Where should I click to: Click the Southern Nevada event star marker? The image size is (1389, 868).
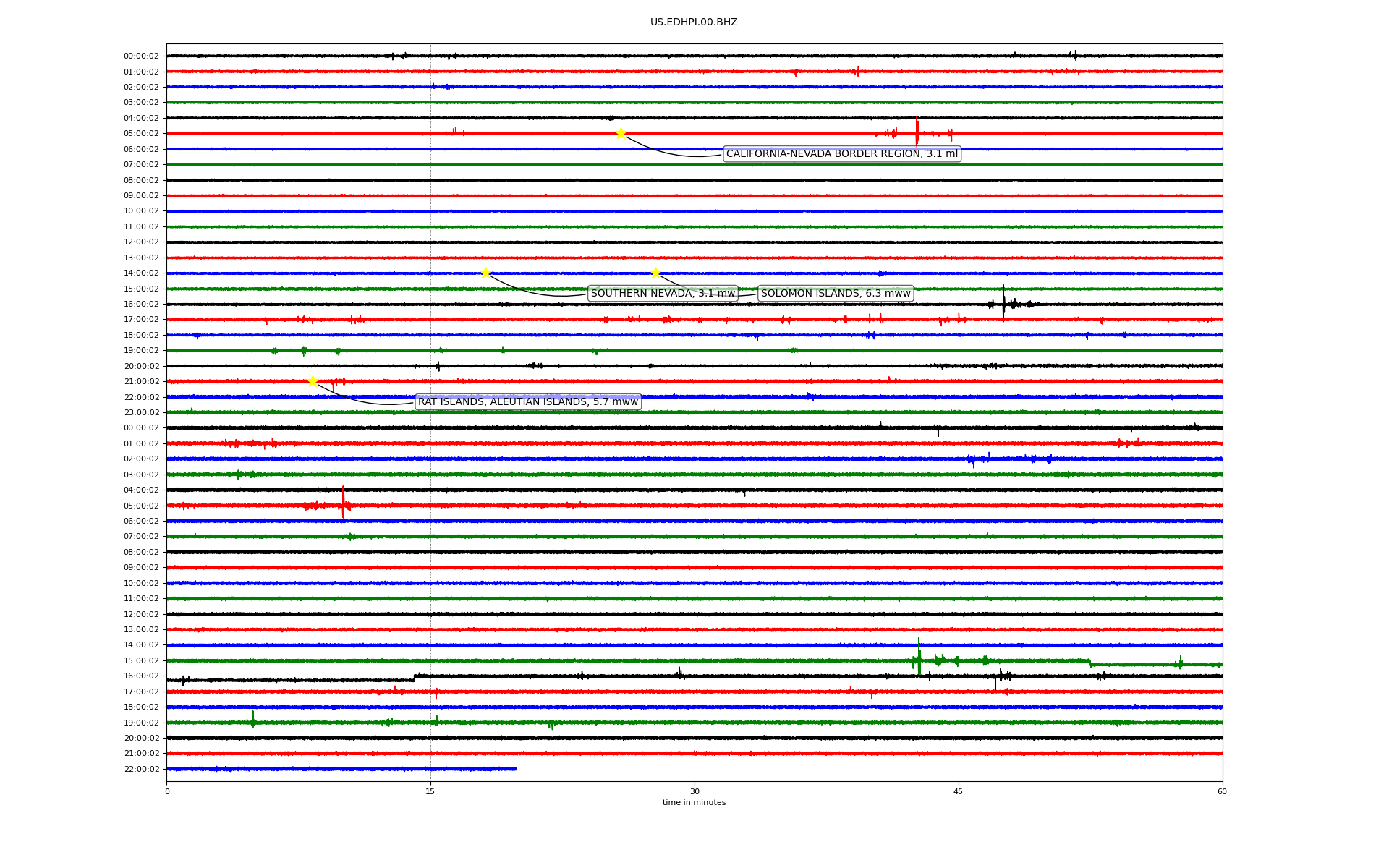tap(485, 273)
